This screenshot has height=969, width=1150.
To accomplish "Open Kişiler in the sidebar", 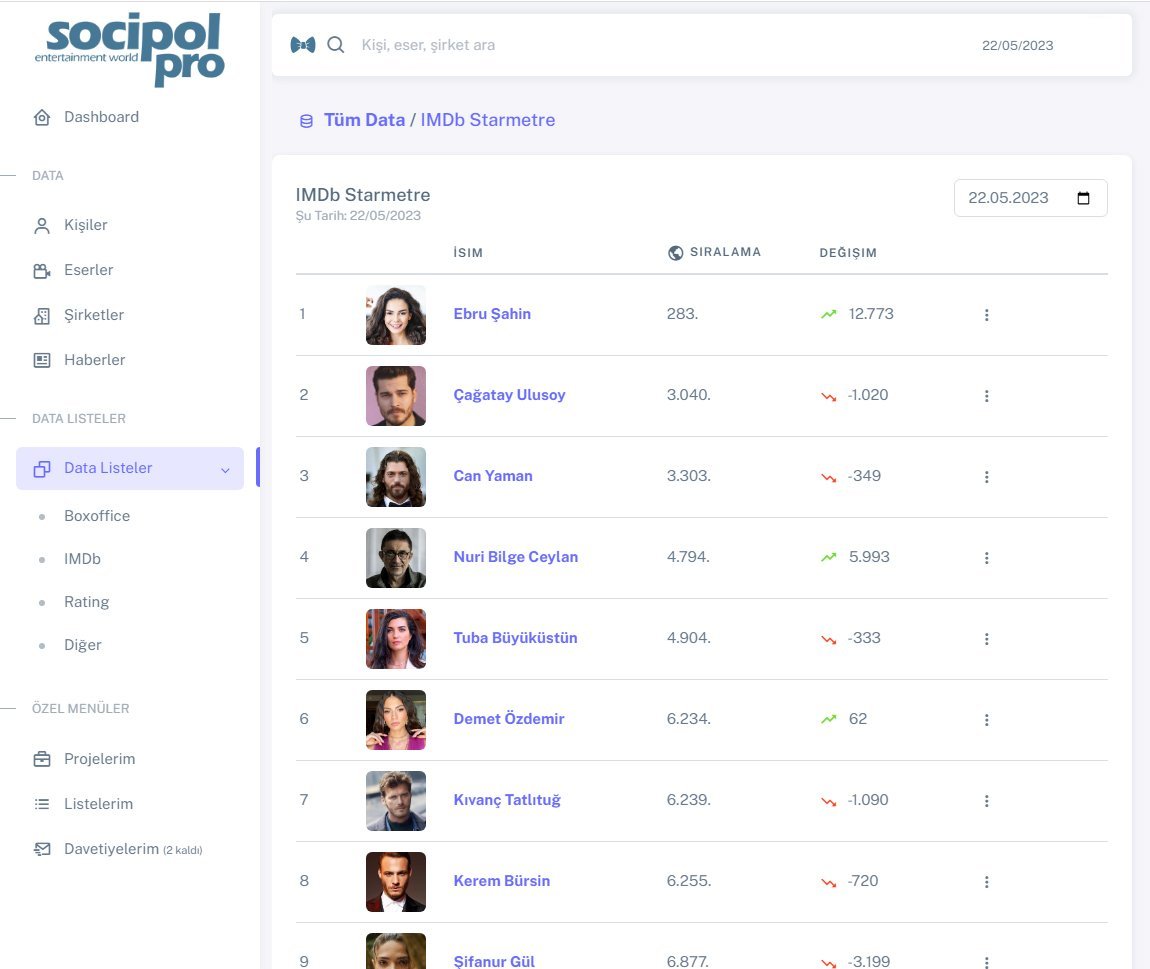I will click(86, 225).
